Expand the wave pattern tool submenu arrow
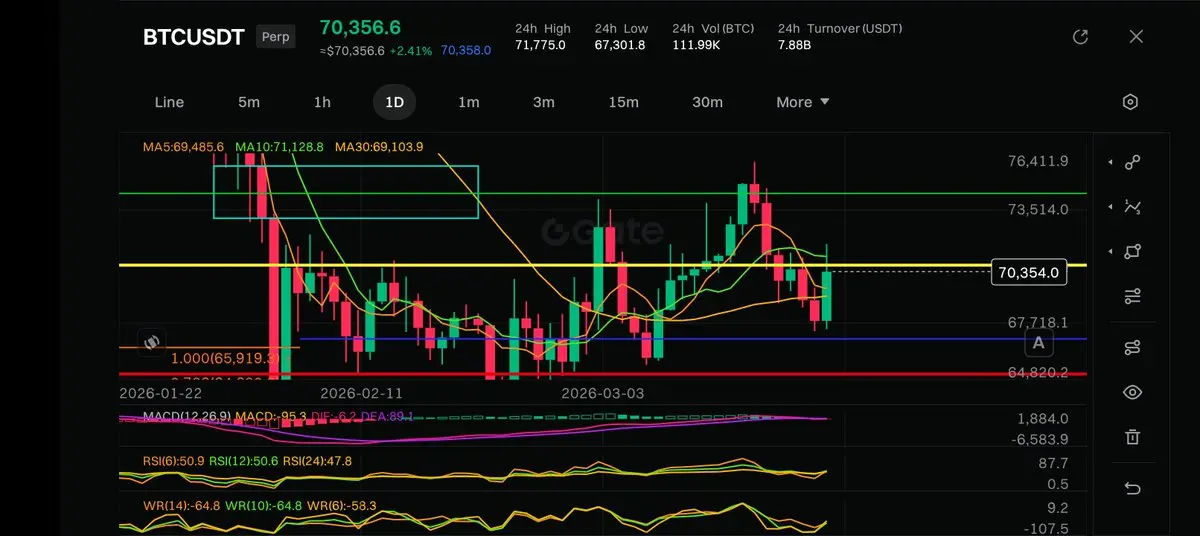 point(1110,207)
